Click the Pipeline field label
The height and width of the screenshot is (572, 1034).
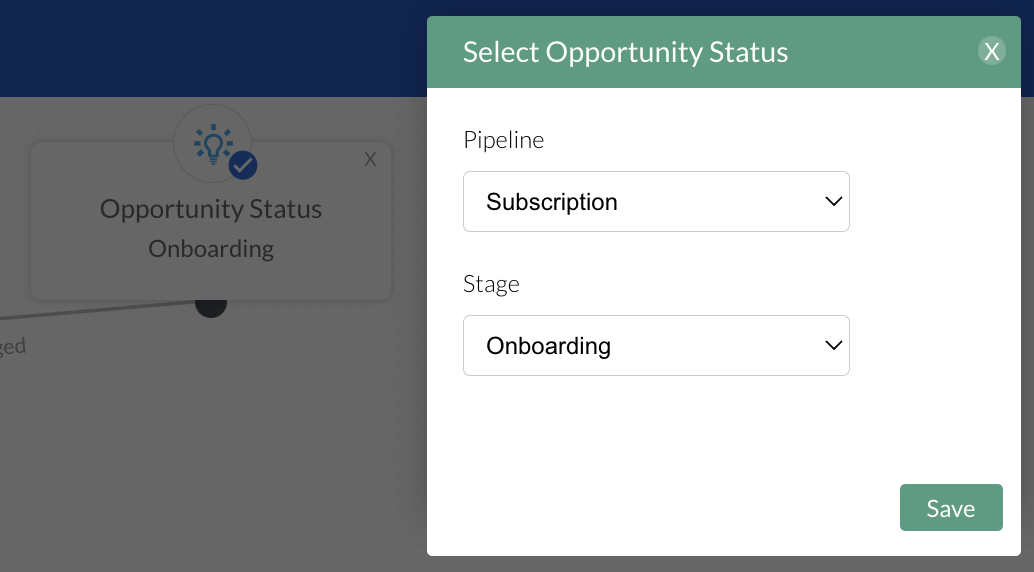tap(503, 140)
